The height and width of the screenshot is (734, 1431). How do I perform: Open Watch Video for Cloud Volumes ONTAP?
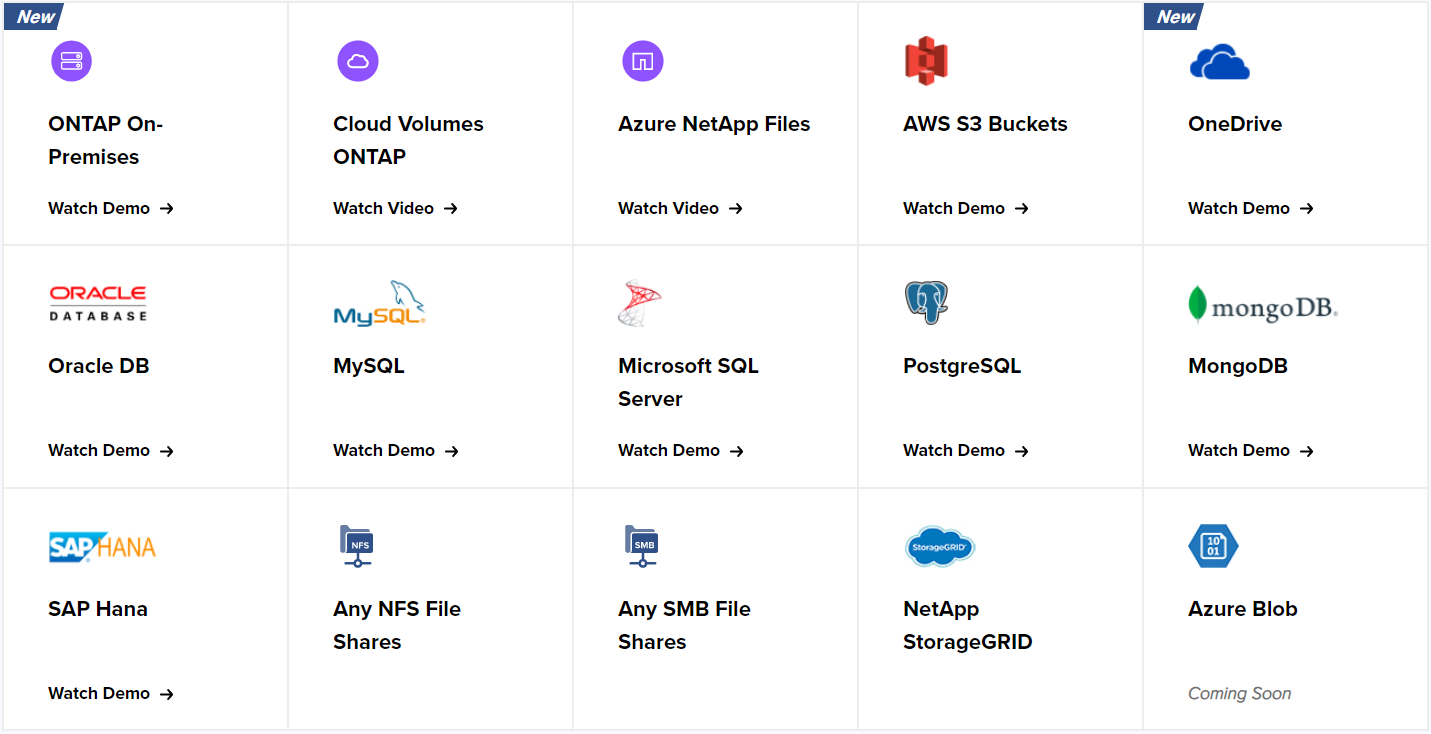395,208
